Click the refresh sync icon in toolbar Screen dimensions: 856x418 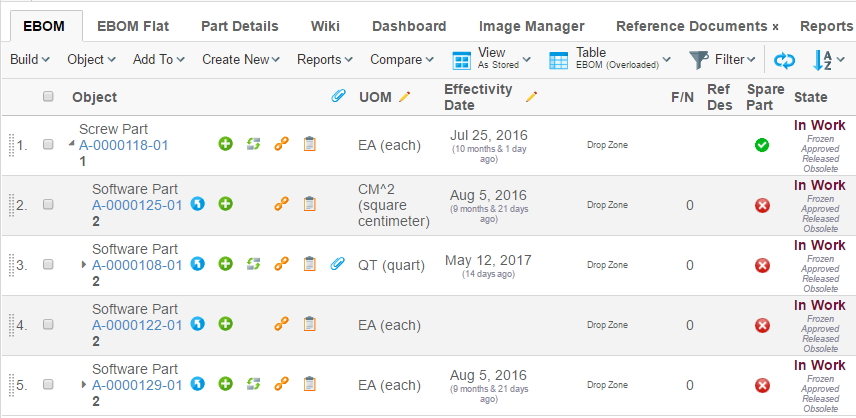tap(785, 60)
